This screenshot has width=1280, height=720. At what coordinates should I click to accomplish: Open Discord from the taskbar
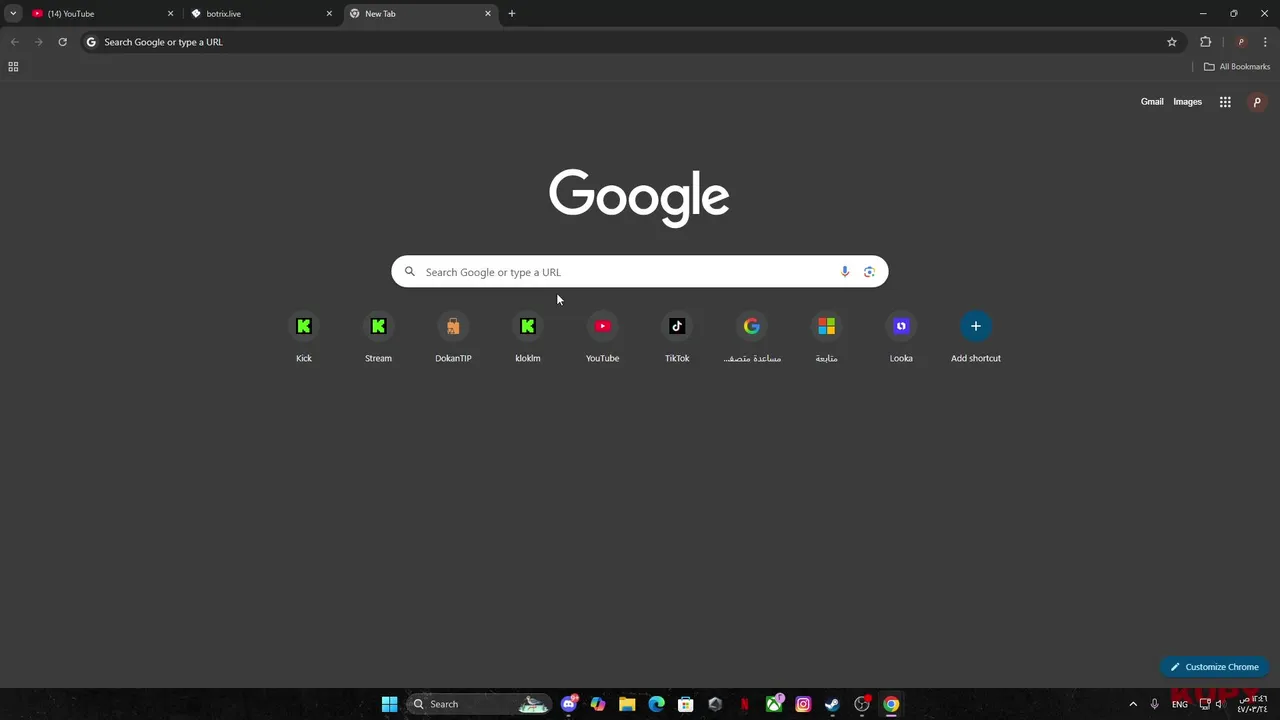569,704
